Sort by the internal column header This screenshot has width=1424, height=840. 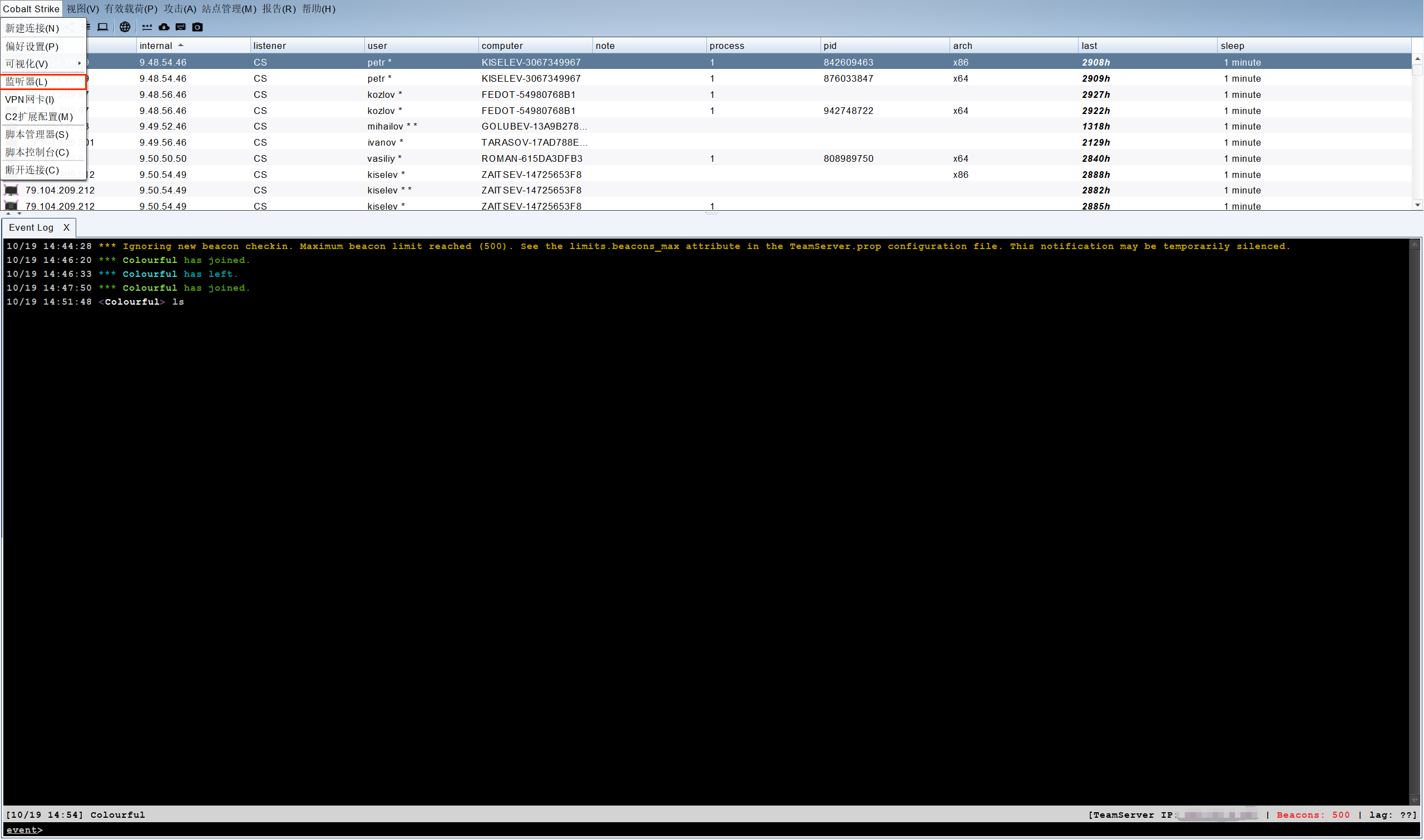[x=193, y=46]
